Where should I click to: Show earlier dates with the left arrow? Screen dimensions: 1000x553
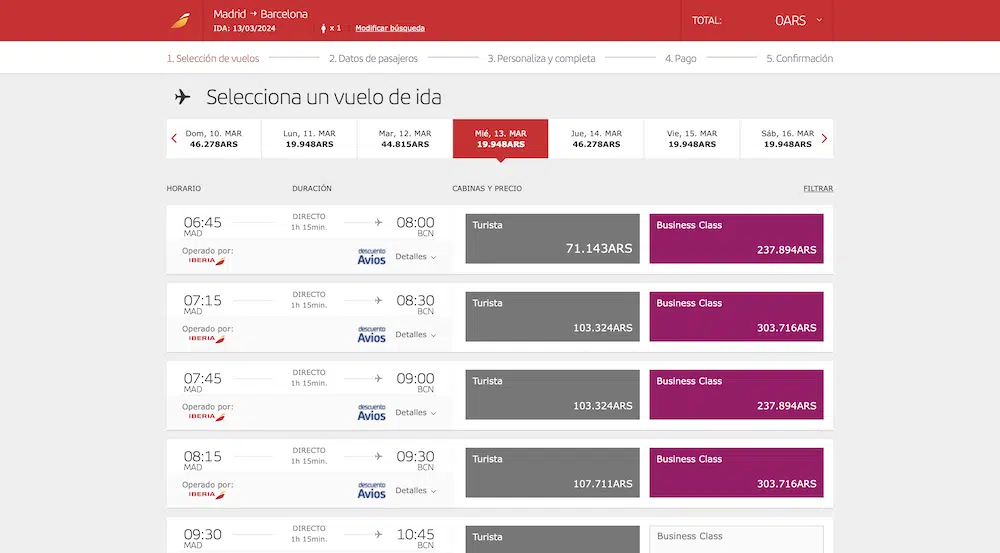tap(174, 138)
